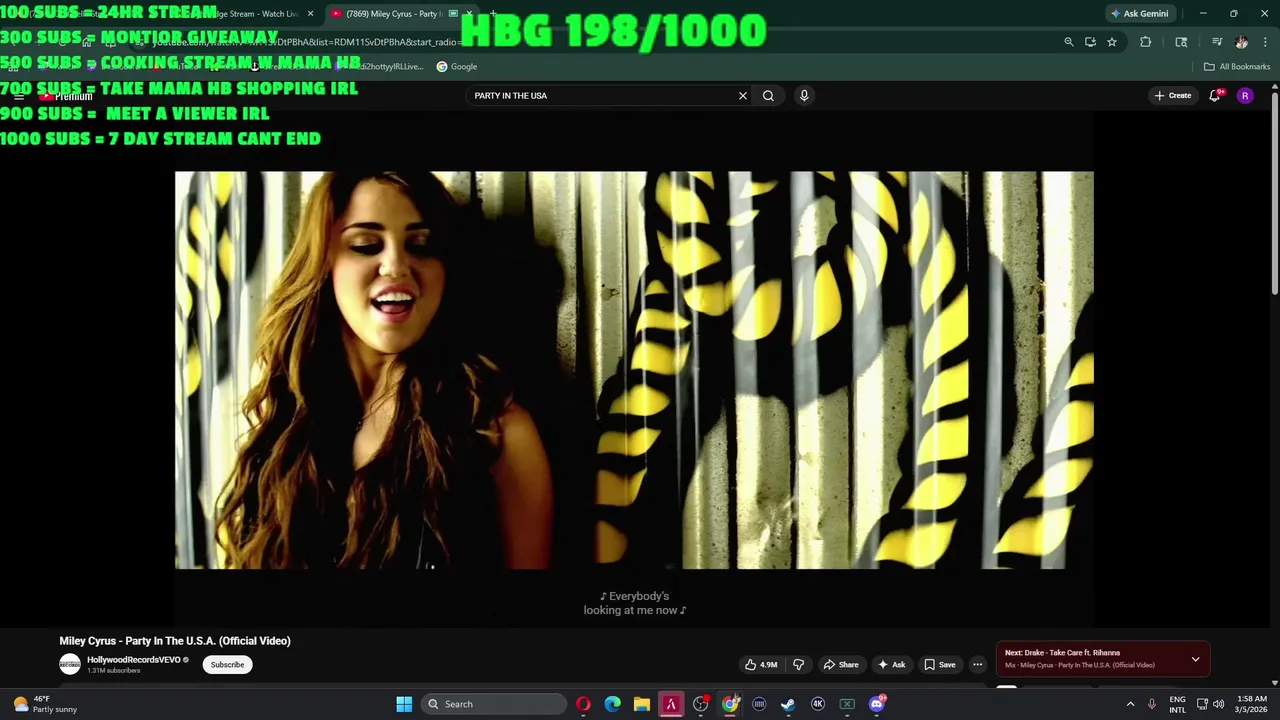1280x720 pixels.
Task: Open Ask Gemini in Chrome
Action: pos(1139,13)
